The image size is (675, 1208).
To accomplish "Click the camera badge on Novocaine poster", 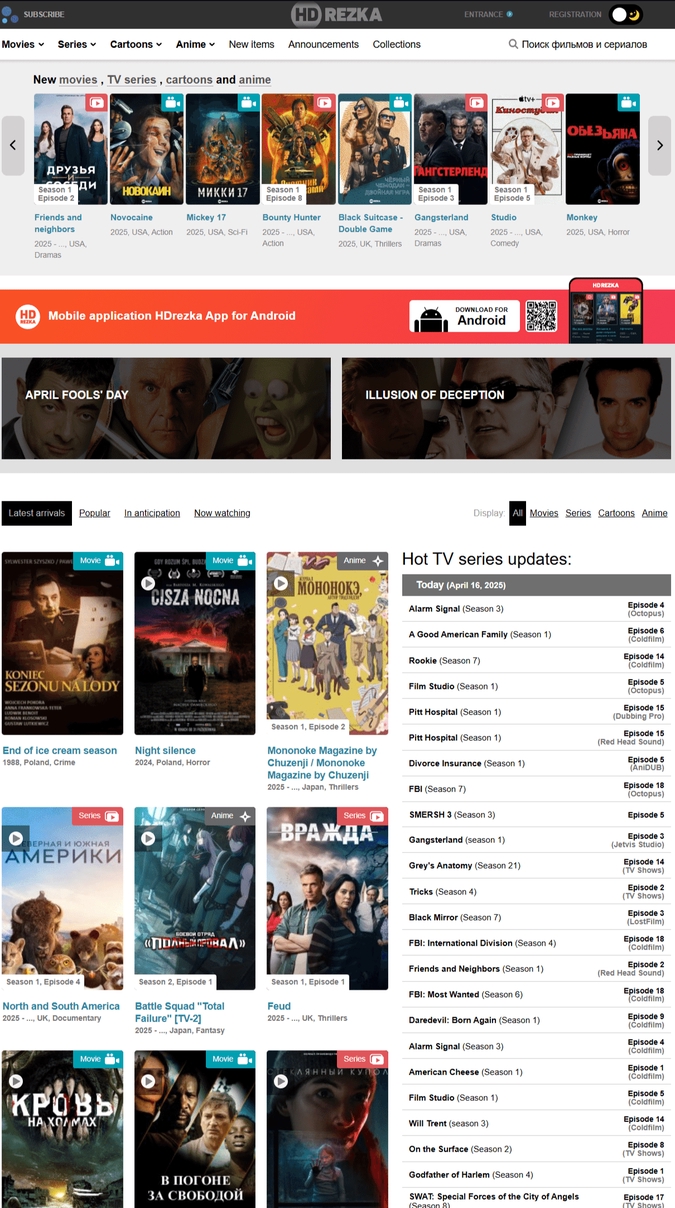I will click(x=172, y=102).
